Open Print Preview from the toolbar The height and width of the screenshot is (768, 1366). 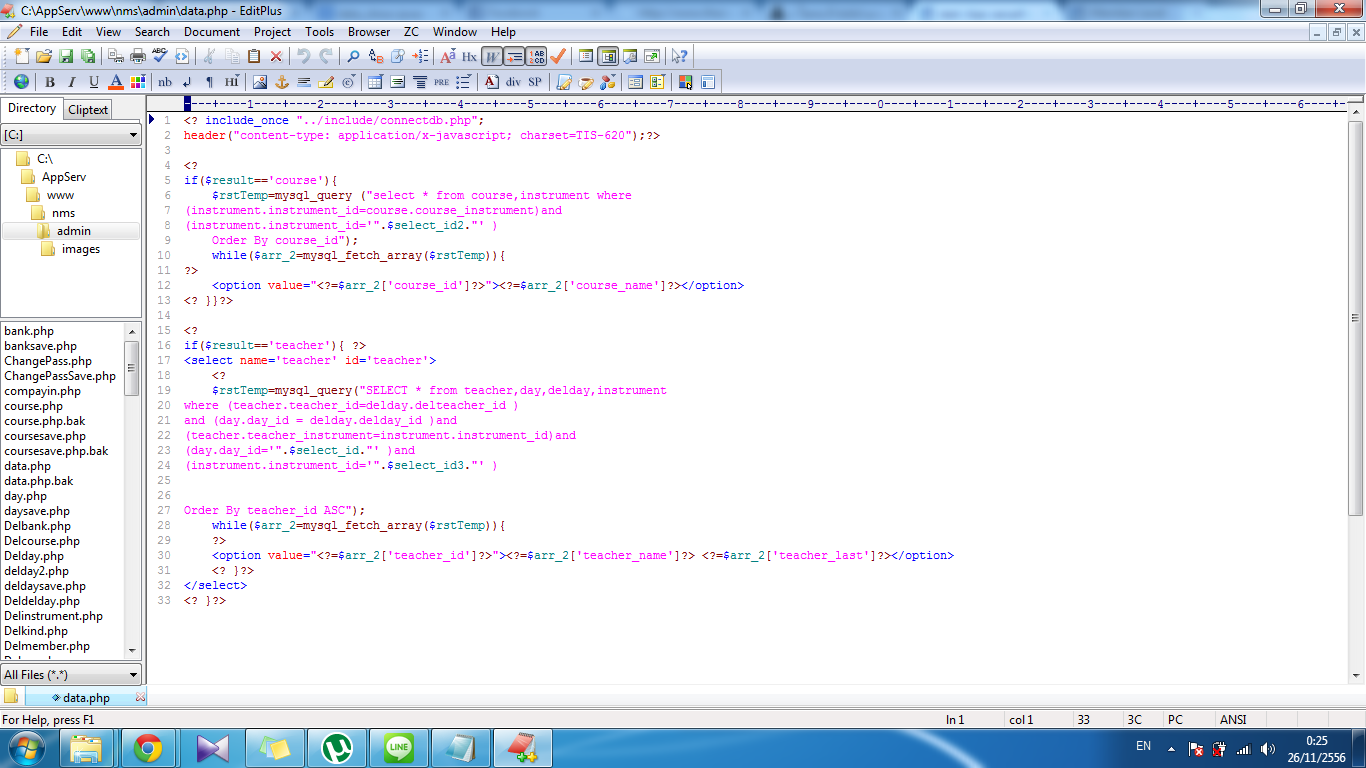point(115,56)
